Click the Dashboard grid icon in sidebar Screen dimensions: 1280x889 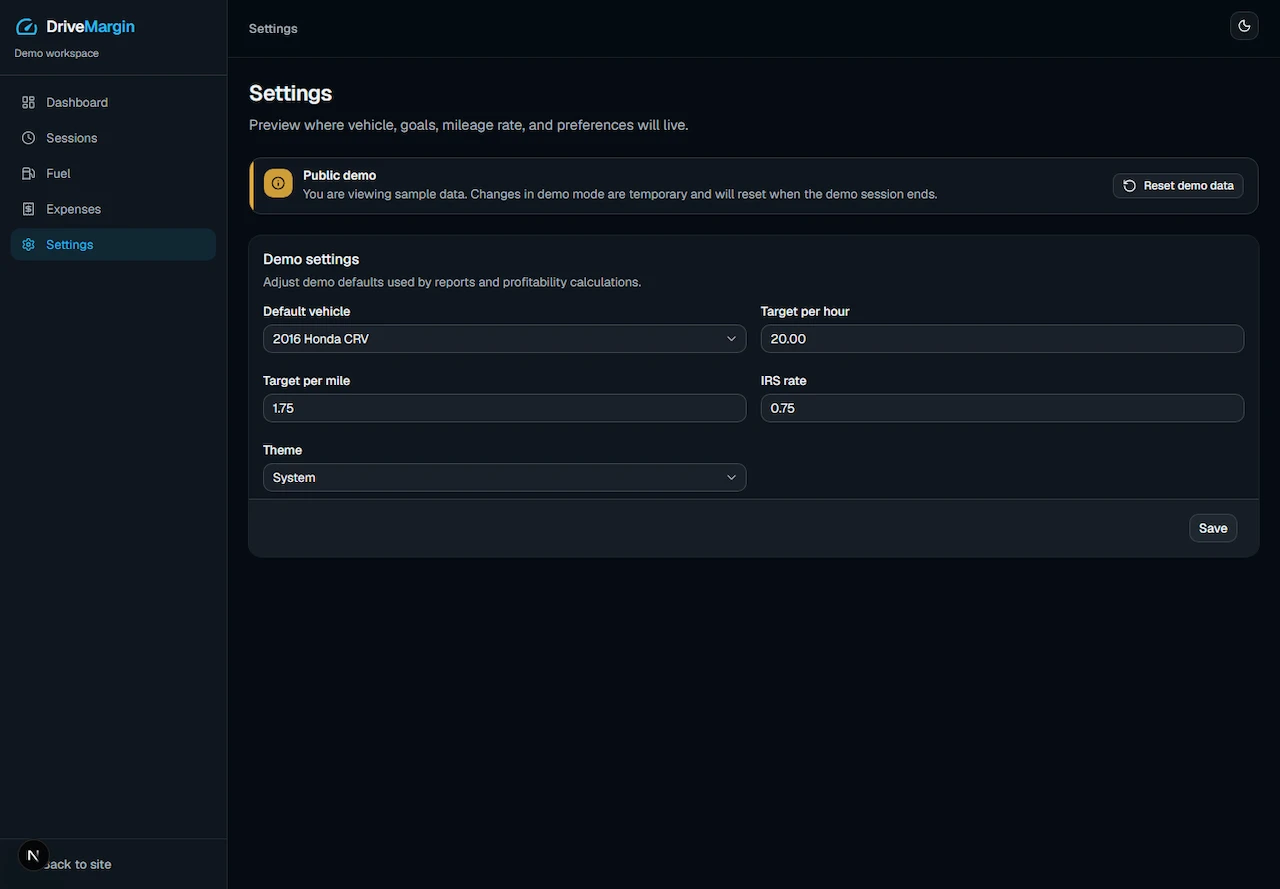28,102
